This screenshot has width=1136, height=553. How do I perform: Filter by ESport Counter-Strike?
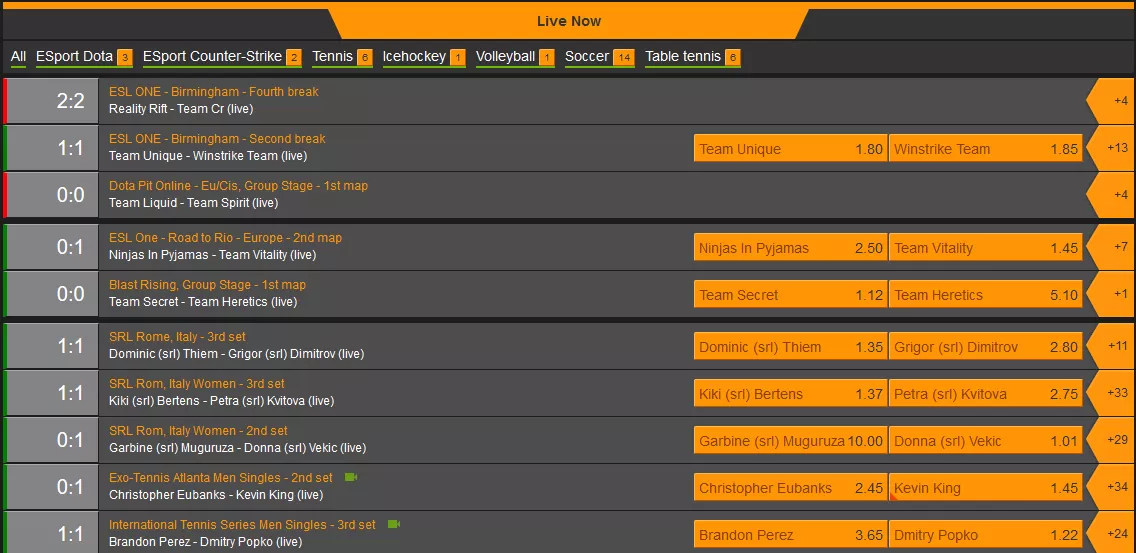tap(222, 57)
